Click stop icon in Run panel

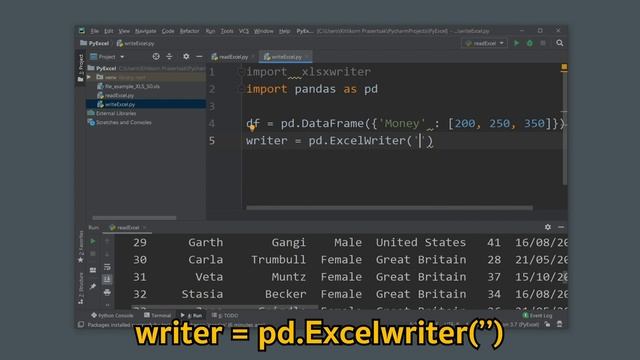click(x=93, y=254)
